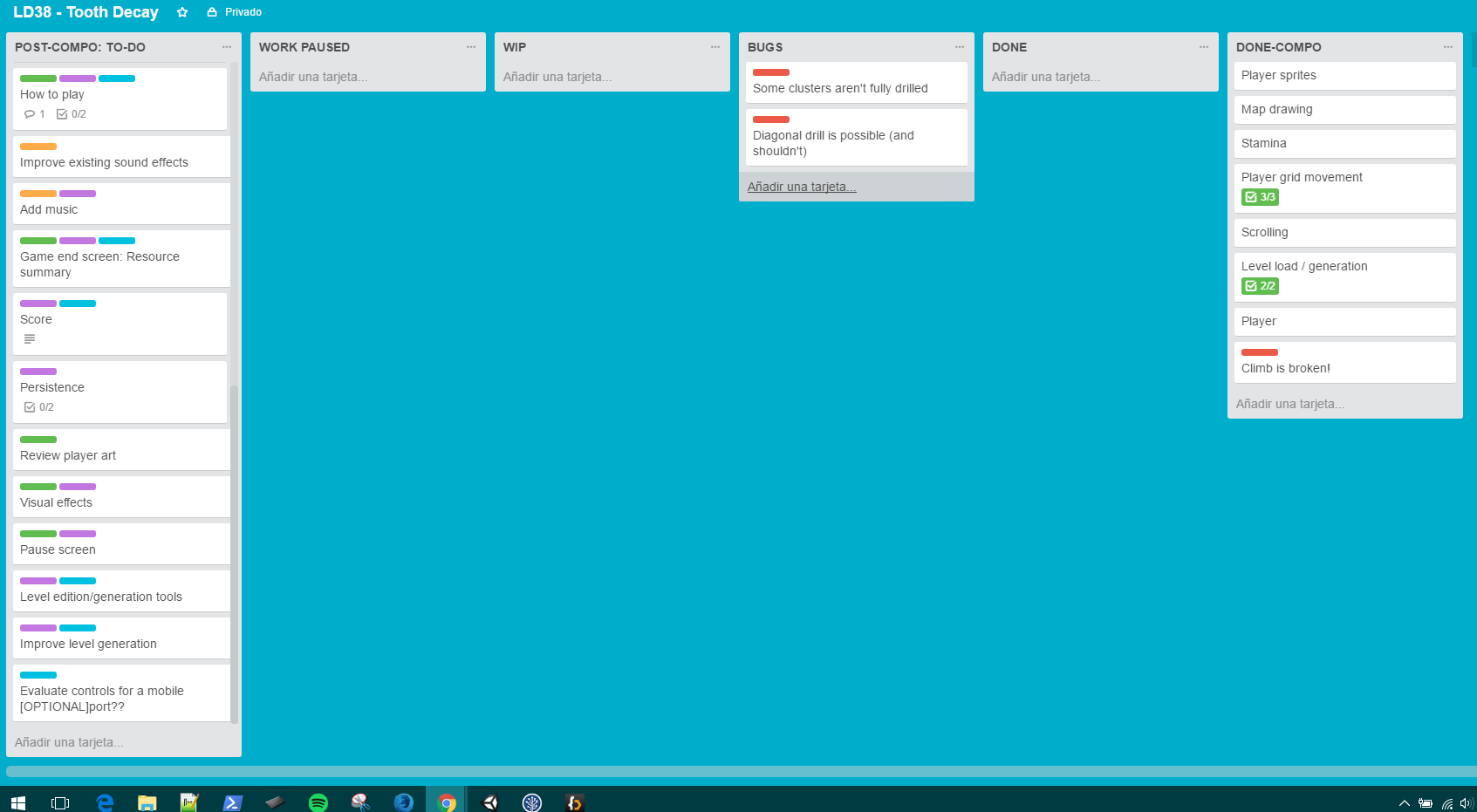Open the Stamina card
Screen dimensions: 1477x812
click(x=1345, y=143)
